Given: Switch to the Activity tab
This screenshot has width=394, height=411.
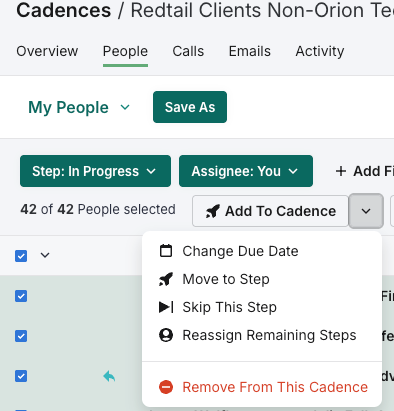Looking at the screenshot, I should pos(320,51).
